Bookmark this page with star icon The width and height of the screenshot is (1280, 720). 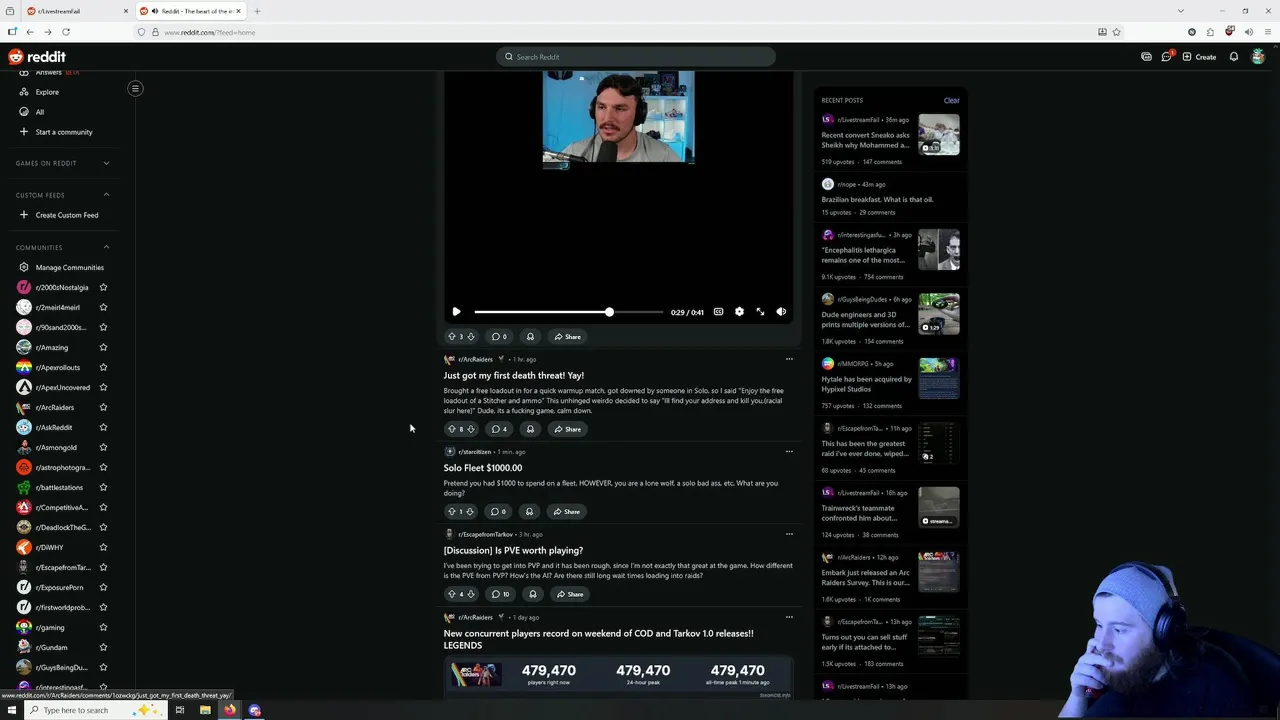coord(1117,32)
